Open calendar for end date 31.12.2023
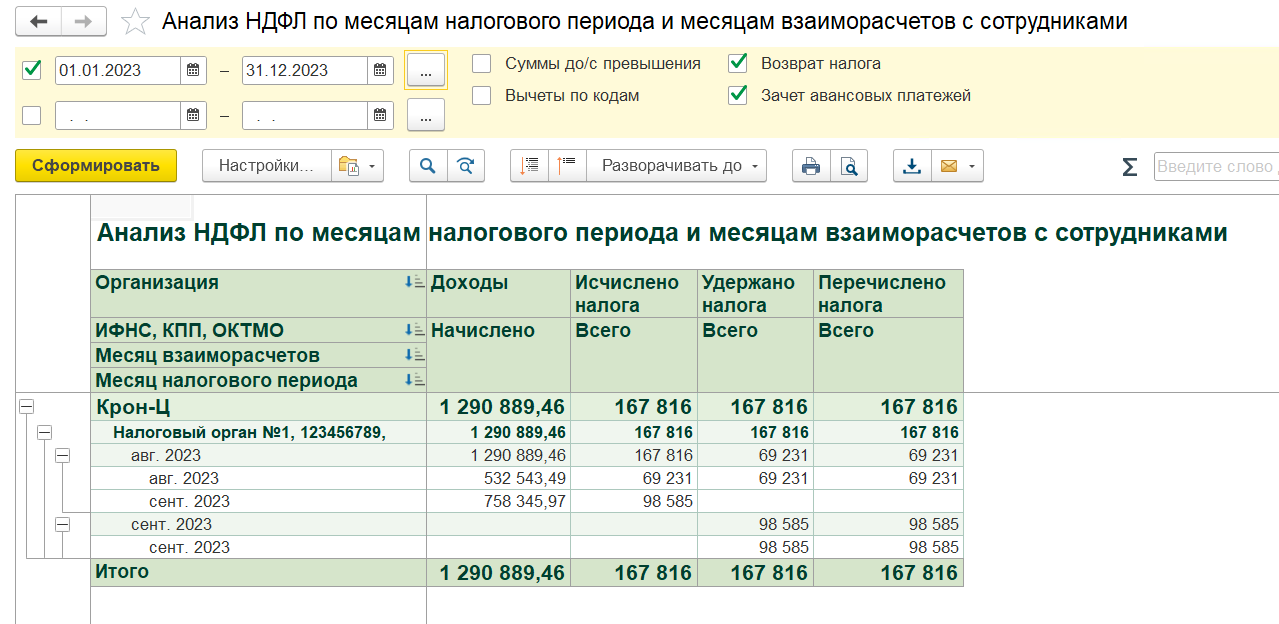Image resolution: width=1279 pixels, height=624 pixels. (x=380, y=70)
